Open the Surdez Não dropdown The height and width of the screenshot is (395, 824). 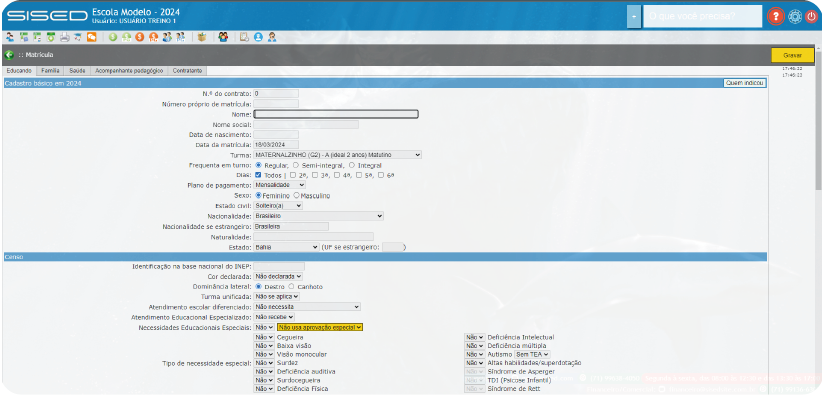(264, 363)
